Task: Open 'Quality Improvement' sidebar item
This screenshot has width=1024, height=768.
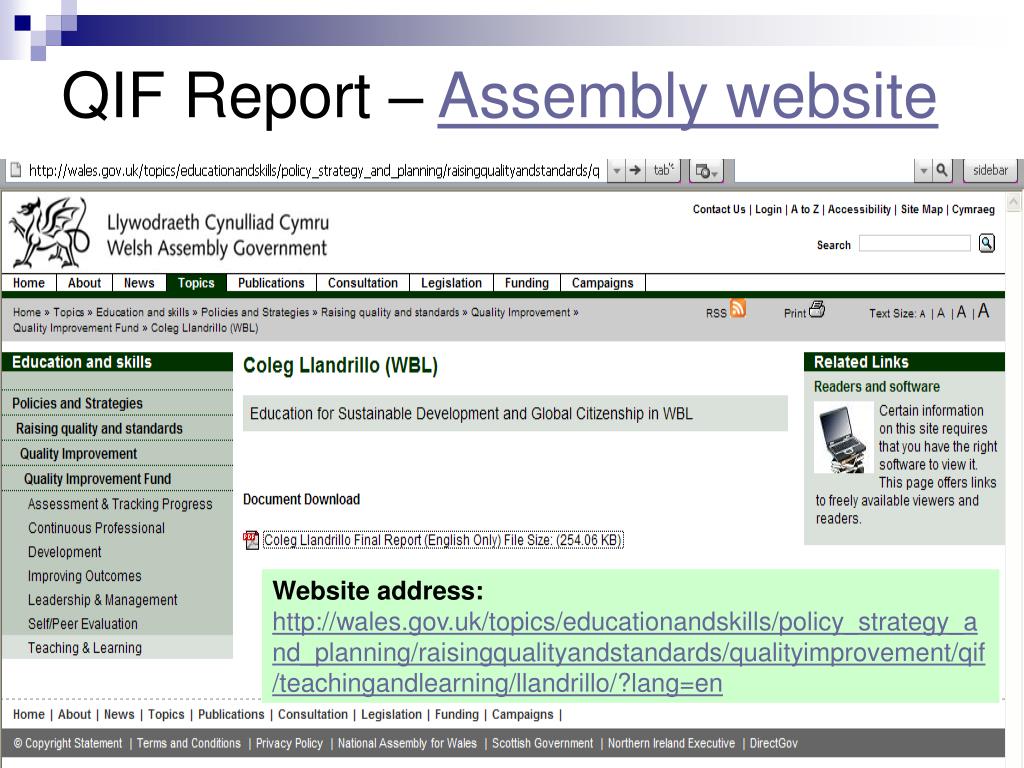Action: click(x=78, y=454)
